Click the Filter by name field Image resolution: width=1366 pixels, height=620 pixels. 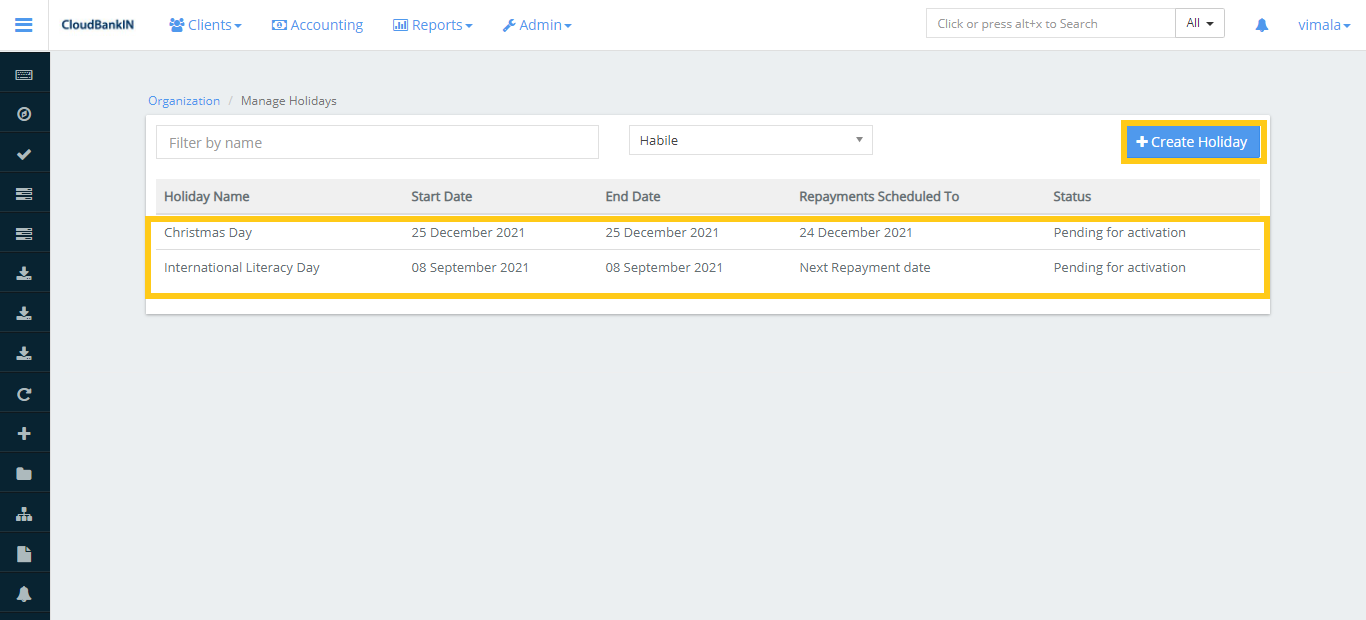pyautogui.click(x=377, y=143)
